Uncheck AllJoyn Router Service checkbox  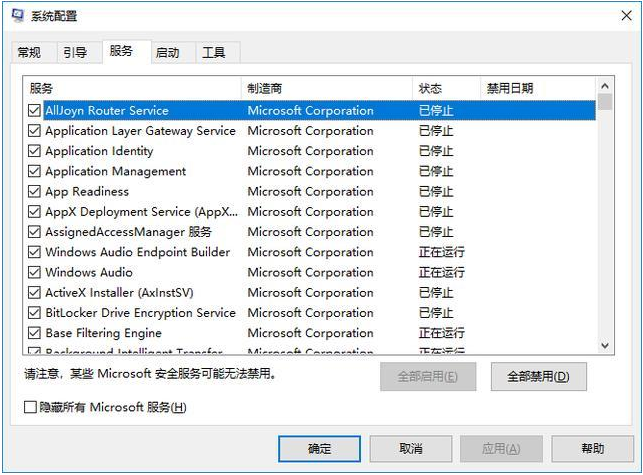(x=35, y=111)
